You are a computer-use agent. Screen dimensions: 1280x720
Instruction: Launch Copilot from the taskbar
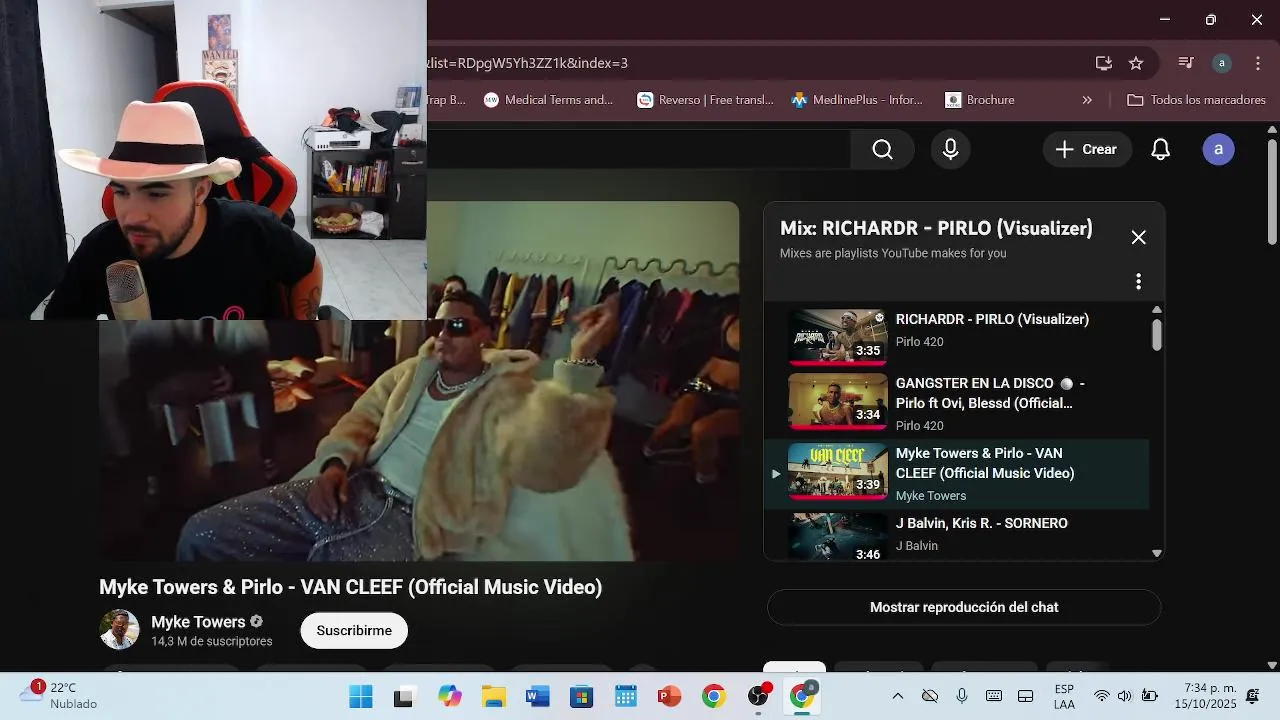449,696
